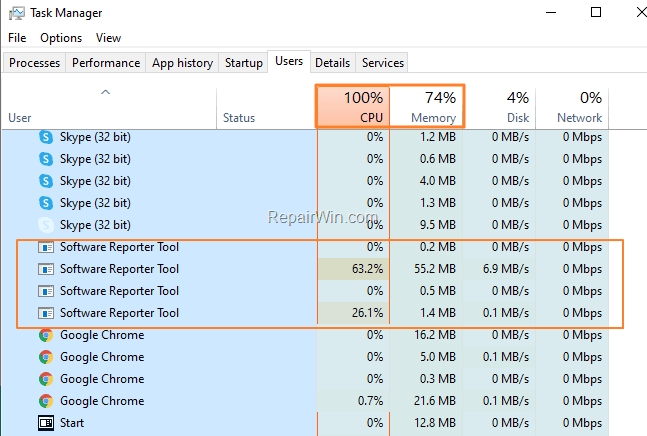Click the 21.6 MB memory cell
Screen dimensions: 647x436
tap(426, 401)
